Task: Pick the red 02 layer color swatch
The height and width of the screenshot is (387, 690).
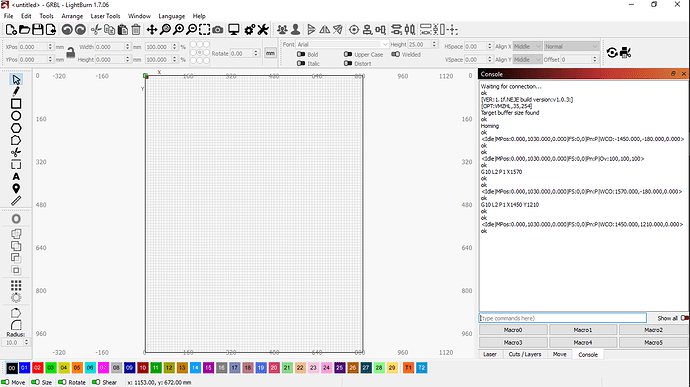Action: click(x=37, y=368)
